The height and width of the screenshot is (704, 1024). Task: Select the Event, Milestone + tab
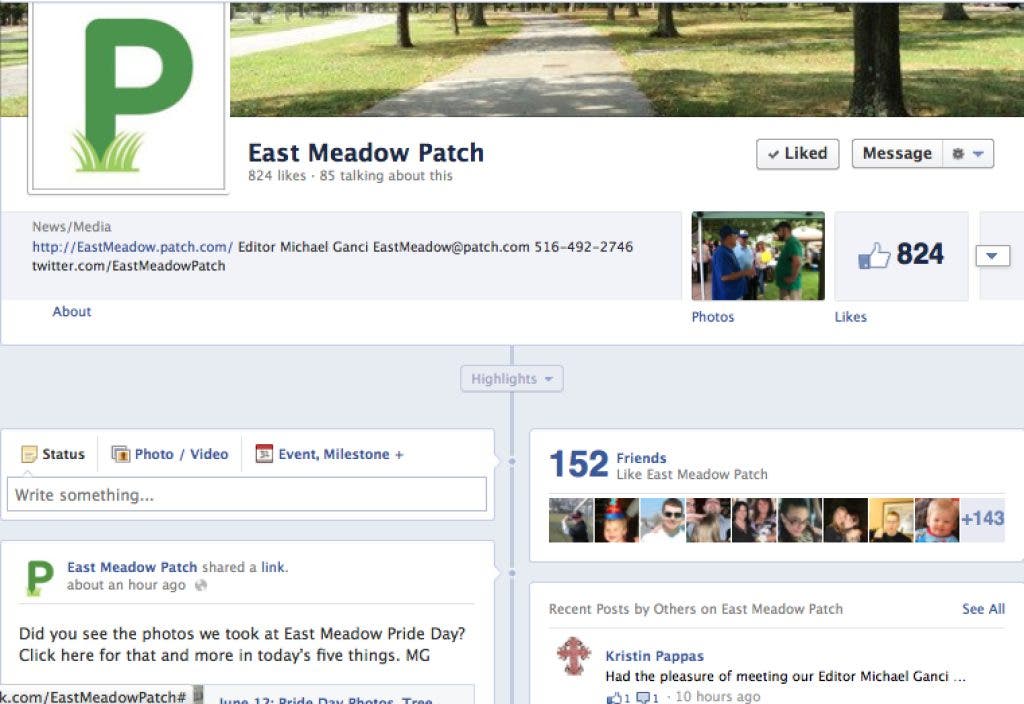pos(330,454)
